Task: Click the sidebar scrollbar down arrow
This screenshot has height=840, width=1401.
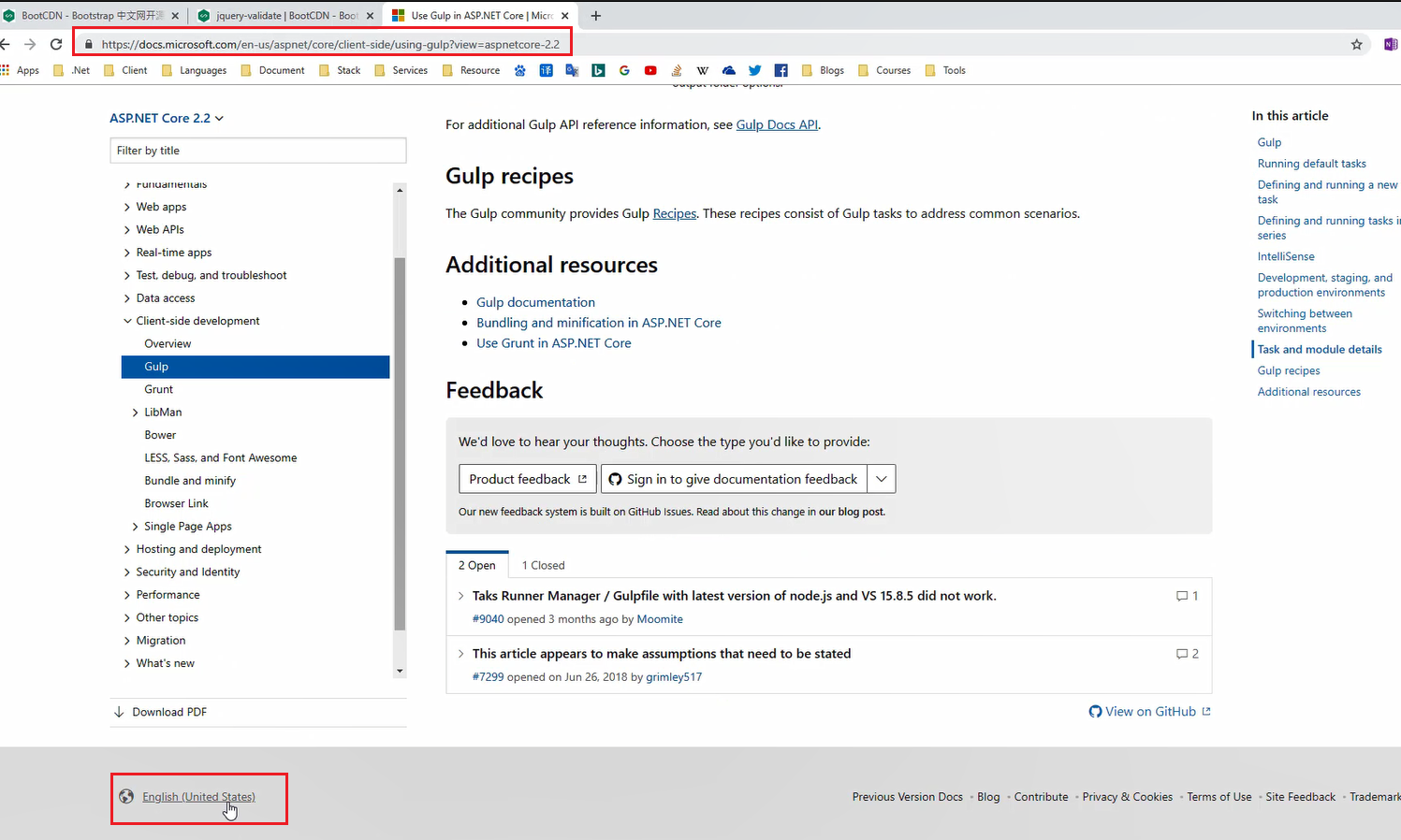Action: click(400, 671)
